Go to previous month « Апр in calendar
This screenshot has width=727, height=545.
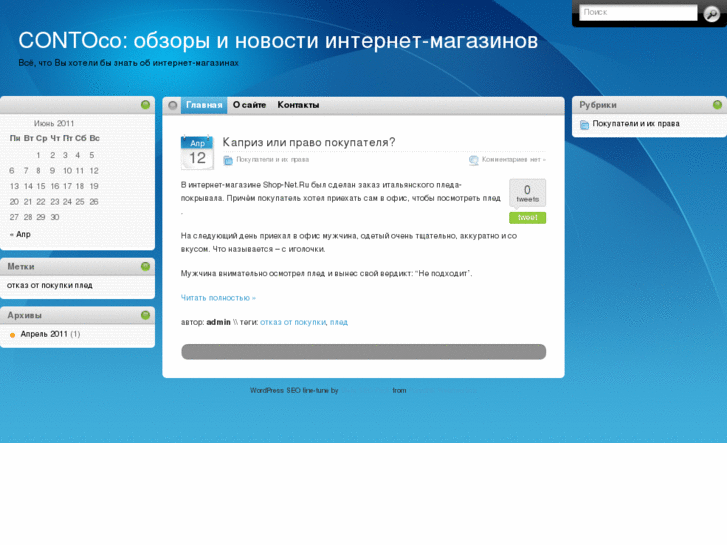coord(20,234)
